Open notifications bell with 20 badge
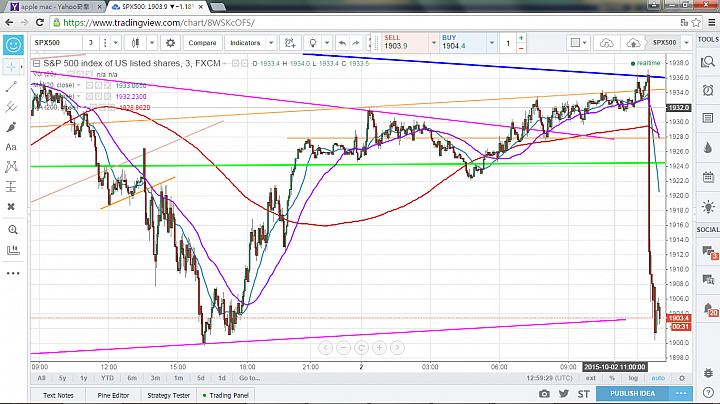The width and height of the screenshot is (720, 404). point(708,309)
